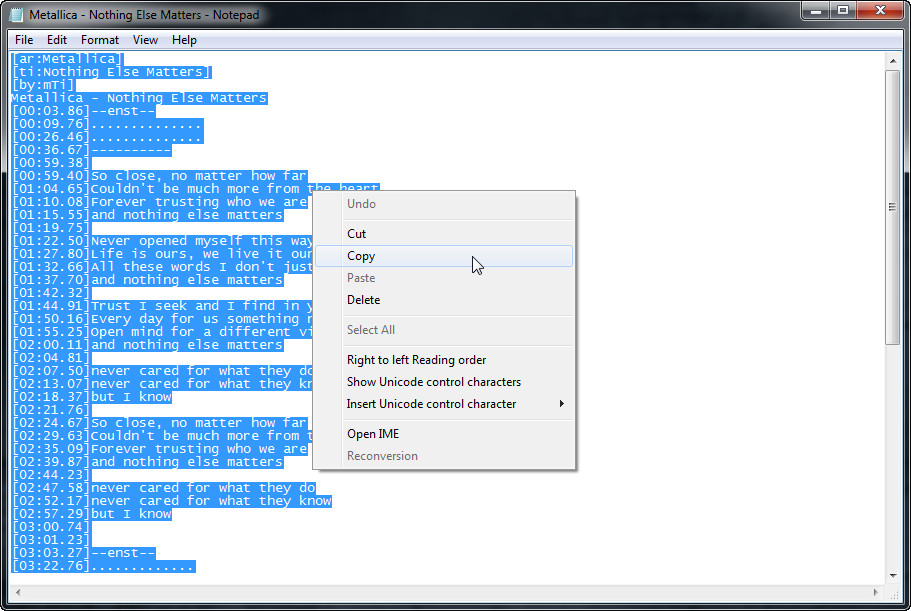911x611 pixels.
Task: Click the vertical scrollbar up arrow
Action: [x=893, y=60]
